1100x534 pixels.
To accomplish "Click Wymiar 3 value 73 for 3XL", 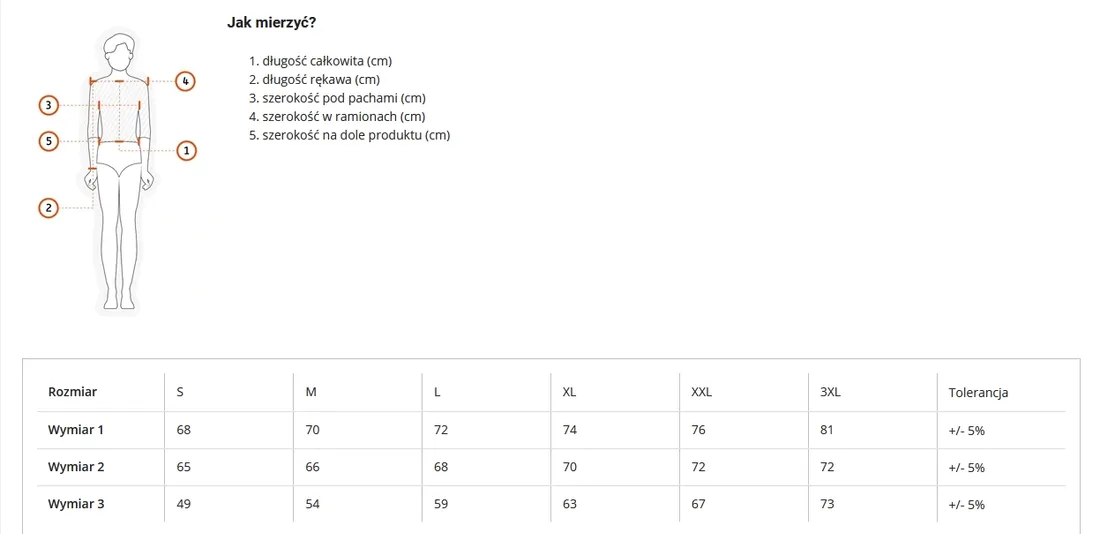I will click(827, 503).
